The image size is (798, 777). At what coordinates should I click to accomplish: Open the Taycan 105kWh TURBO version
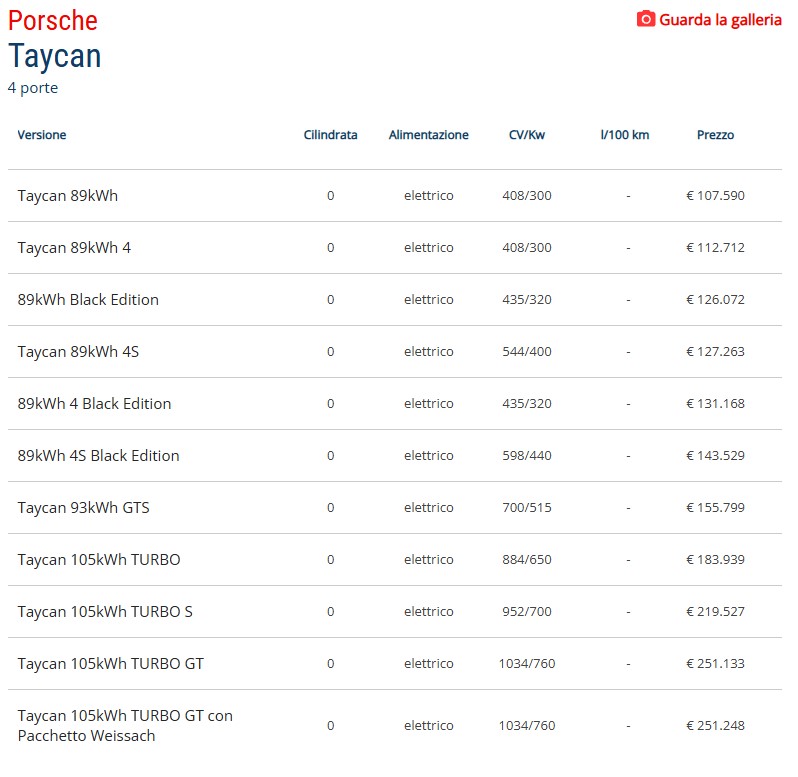[99, 560]
